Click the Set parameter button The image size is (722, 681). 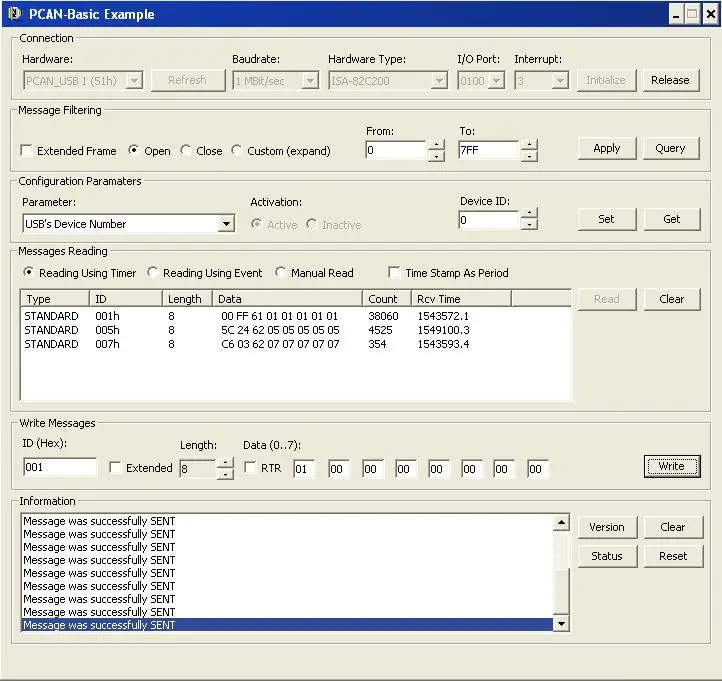(x=606, y=219)
